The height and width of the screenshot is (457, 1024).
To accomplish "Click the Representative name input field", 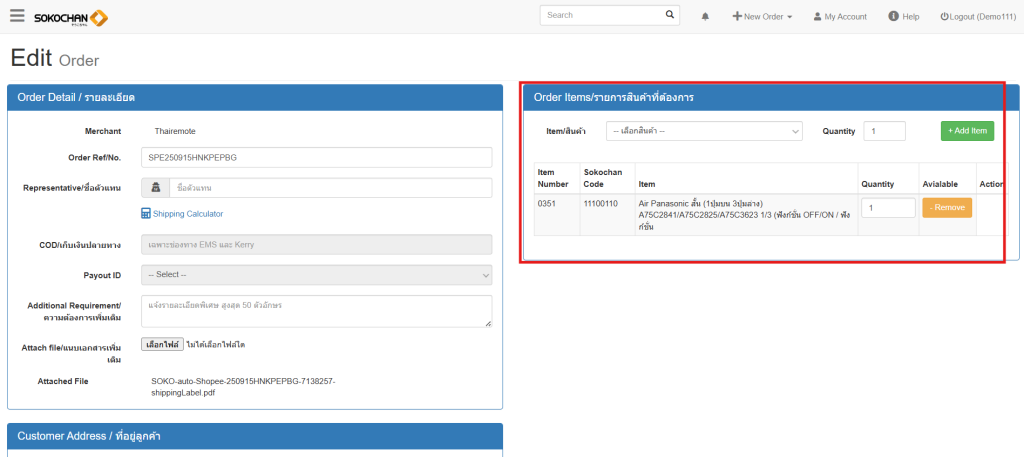I will 330,188.
